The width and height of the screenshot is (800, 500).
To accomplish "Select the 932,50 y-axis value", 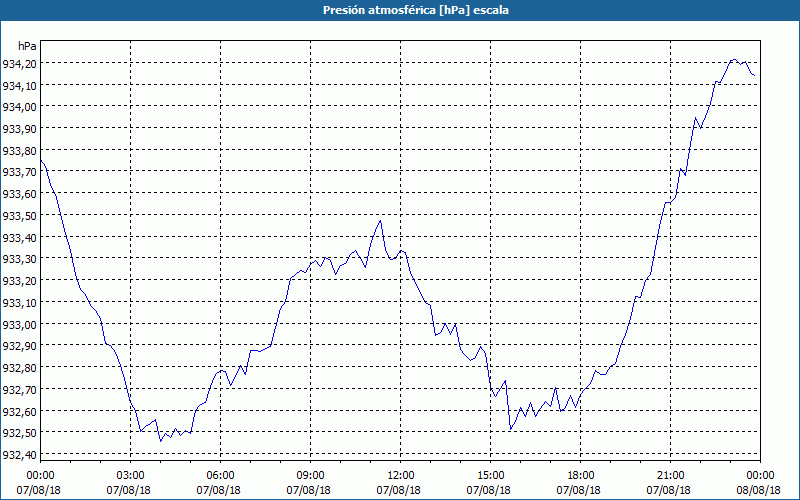I will pos(19,433).
